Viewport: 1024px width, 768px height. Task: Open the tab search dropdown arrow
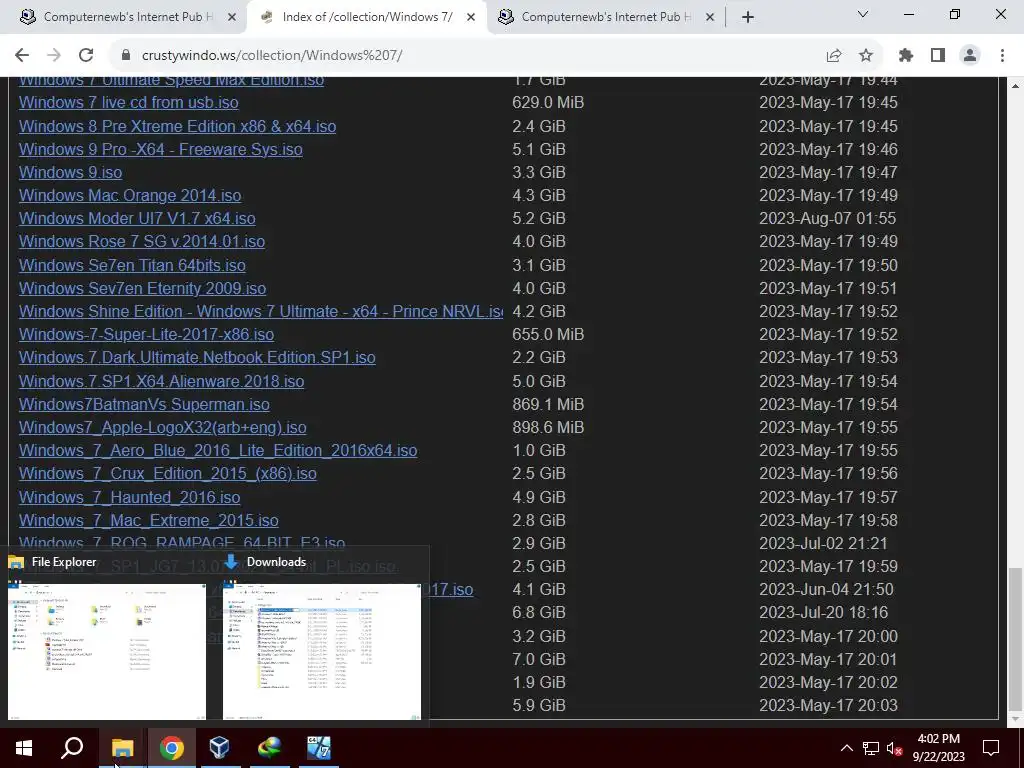[863, 14]
